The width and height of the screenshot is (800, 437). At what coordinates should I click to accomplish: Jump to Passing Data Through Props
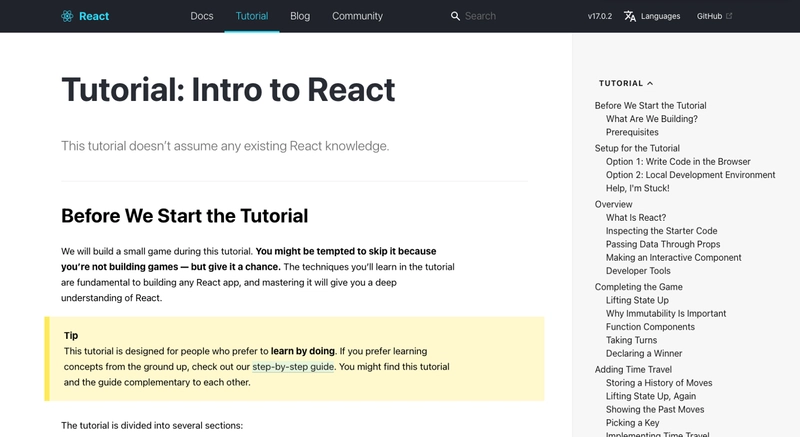[663, 244]
